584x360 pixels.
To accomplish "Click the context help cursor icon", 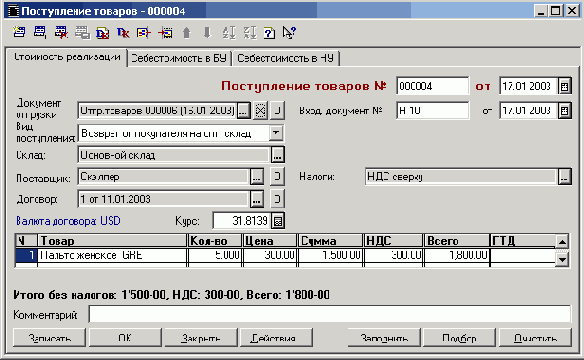I will click(x=289, y=33).
